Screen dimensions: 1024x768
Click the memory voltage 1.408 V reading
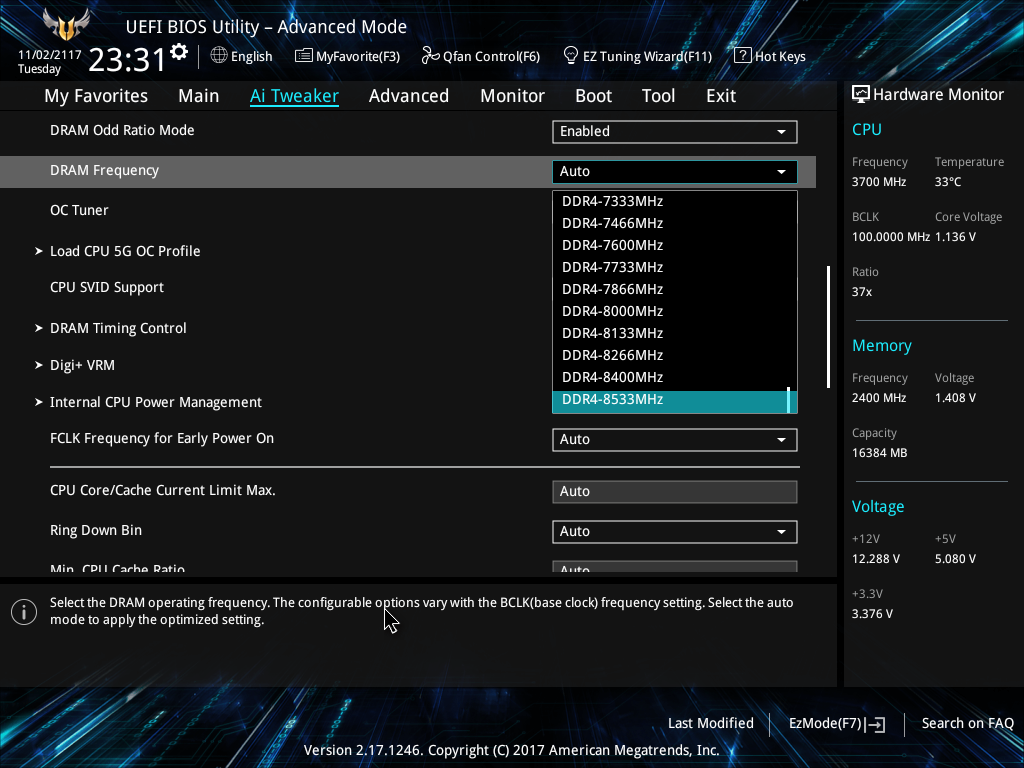(955, 398)
